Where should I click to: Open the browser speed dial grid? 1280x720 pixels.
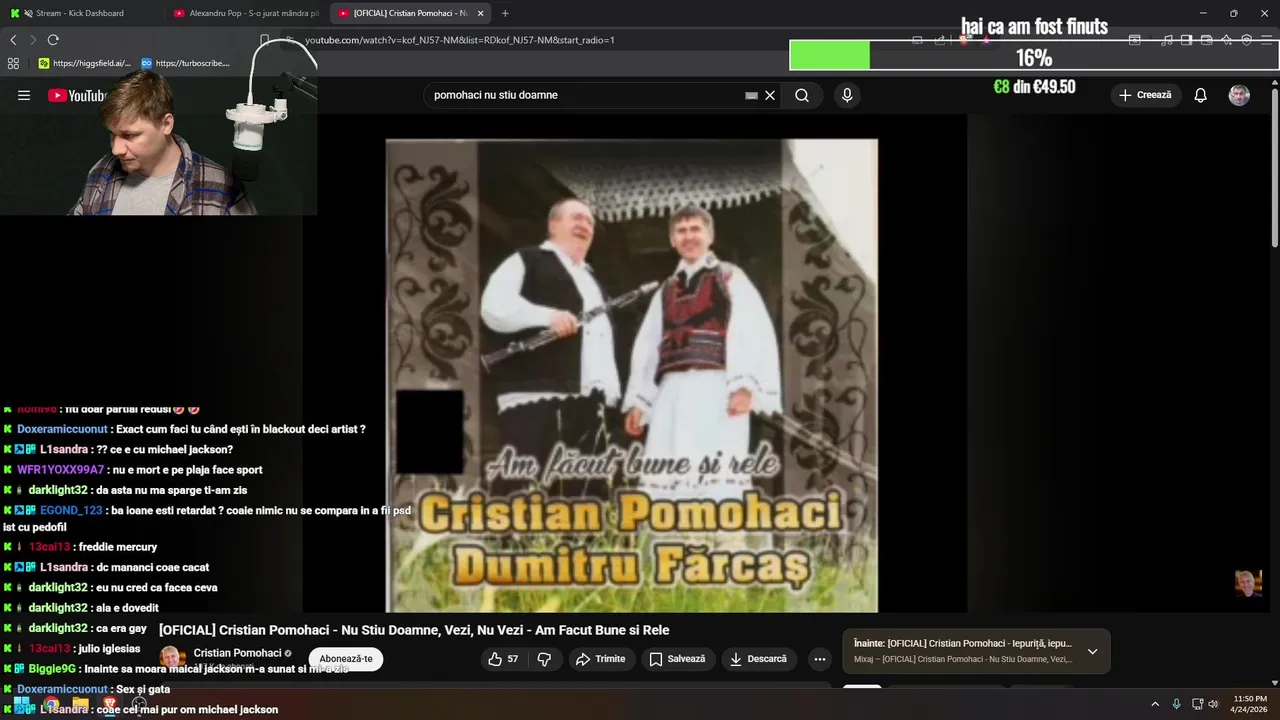tap(13, 63)
